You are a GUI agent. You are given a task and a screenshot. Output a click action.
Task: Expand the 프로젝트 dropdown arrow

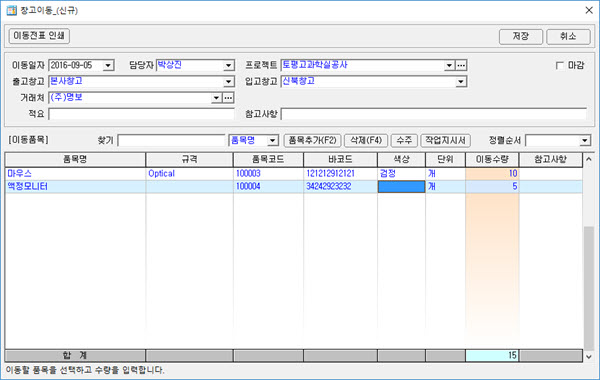click(449, 65)
